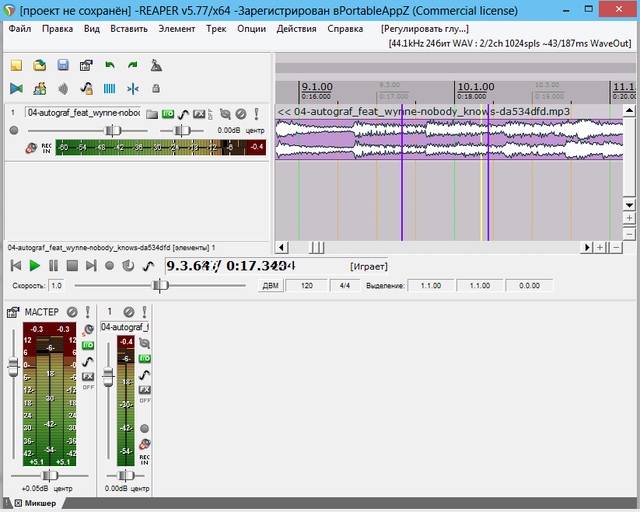Click the track 1 name field
640x512 pixels.
coord(84,113)
